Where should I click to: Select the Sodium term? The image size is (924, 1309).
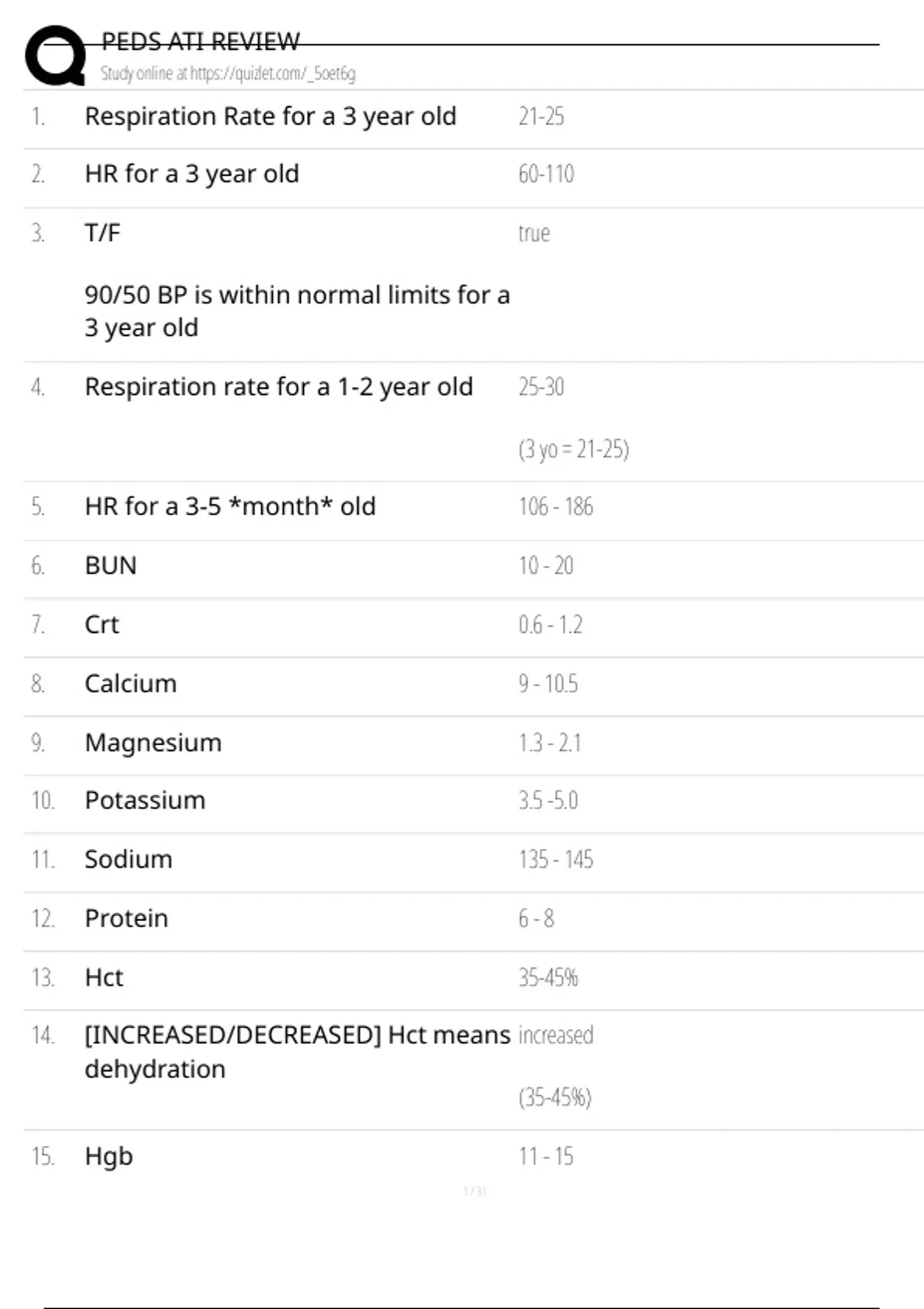click(x=129, y=859)
